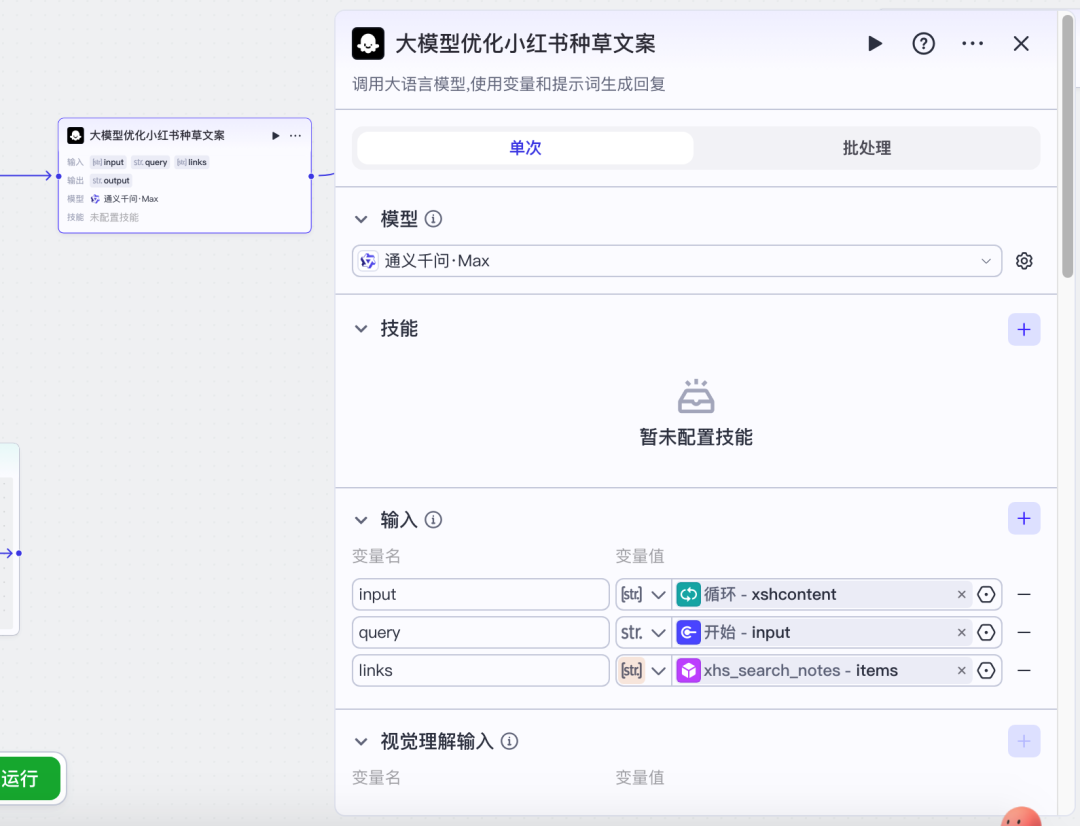Collapse the 技能 section
Image resolution: width=1080 pixels, height=826 pixels.
click(x=361, y=329)
